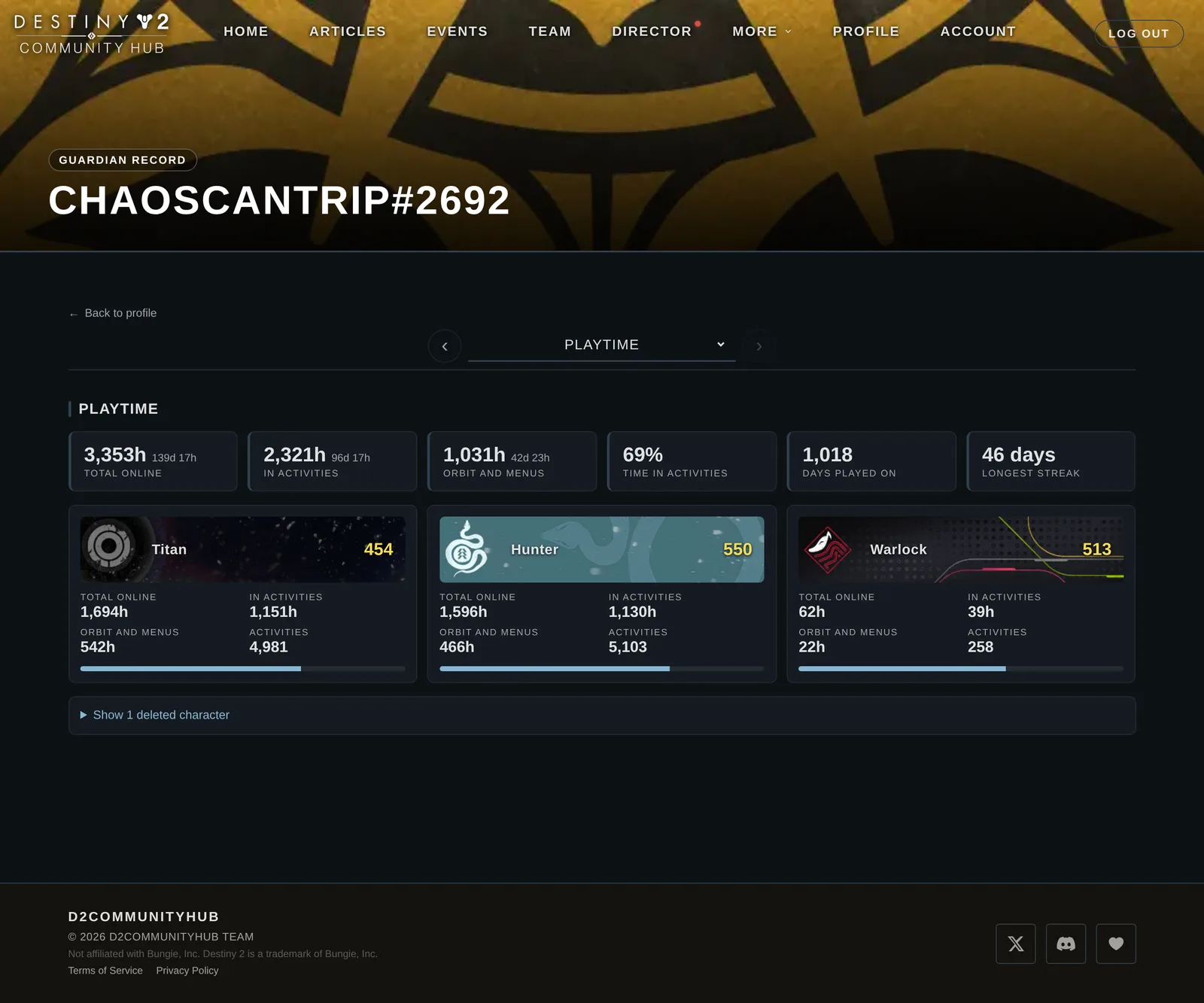Open the Director menu item
This screenshot has height=1003, width=1204.
(652, 32)
